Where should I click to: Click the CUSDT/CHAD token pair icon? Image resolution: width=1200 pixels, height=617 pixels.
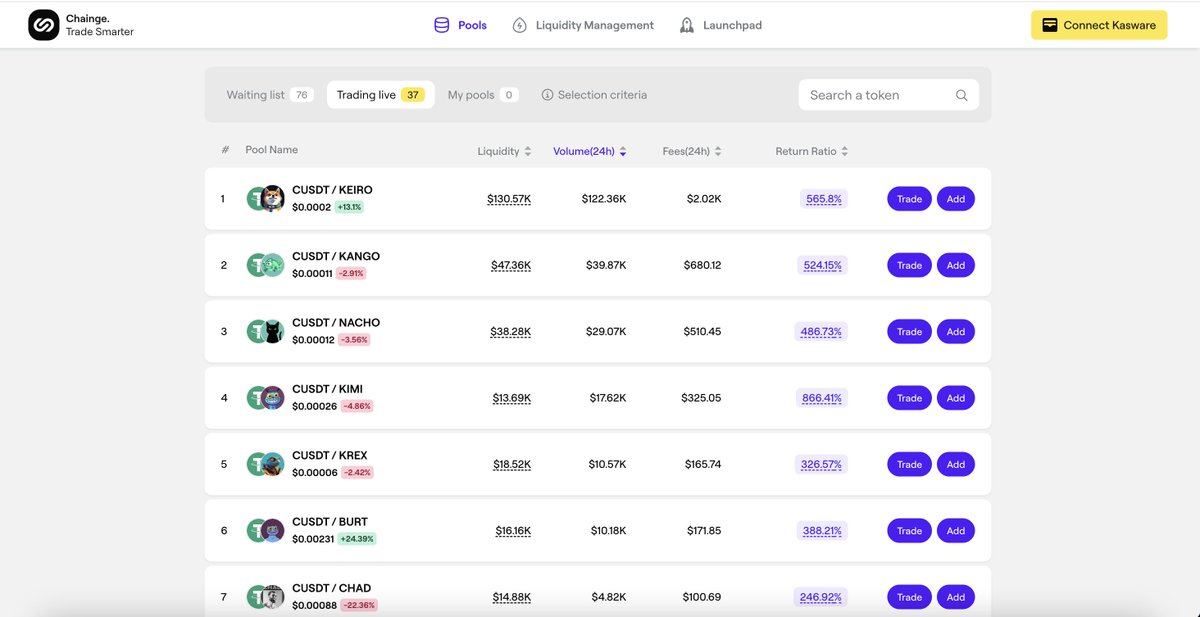point(265,596)
